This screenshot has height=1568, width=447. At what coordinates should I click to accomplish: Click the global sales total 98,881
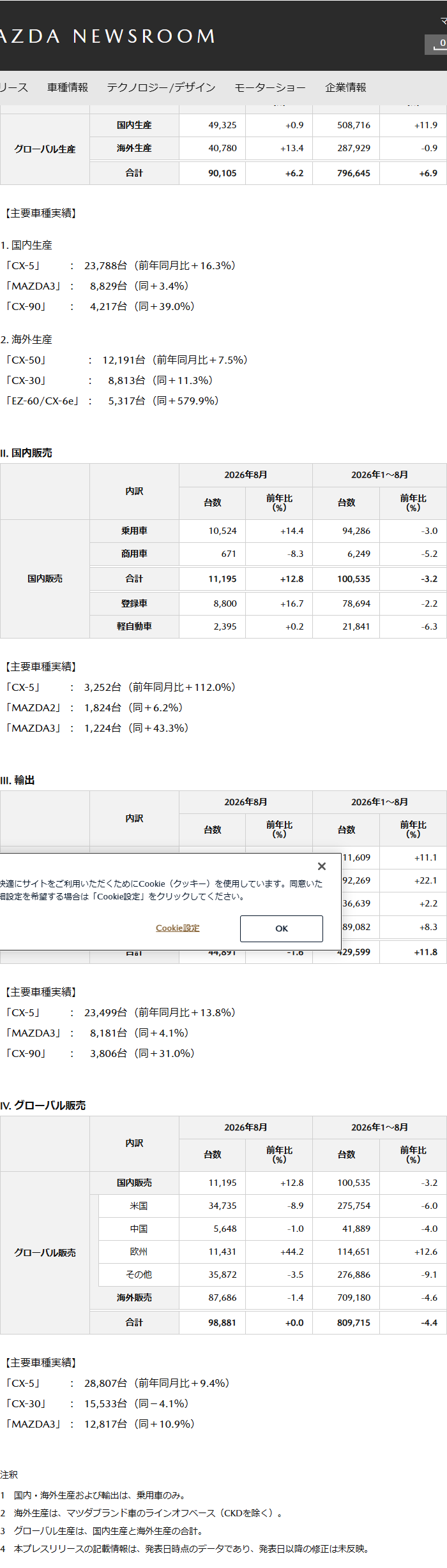[x=222, y=1322]
